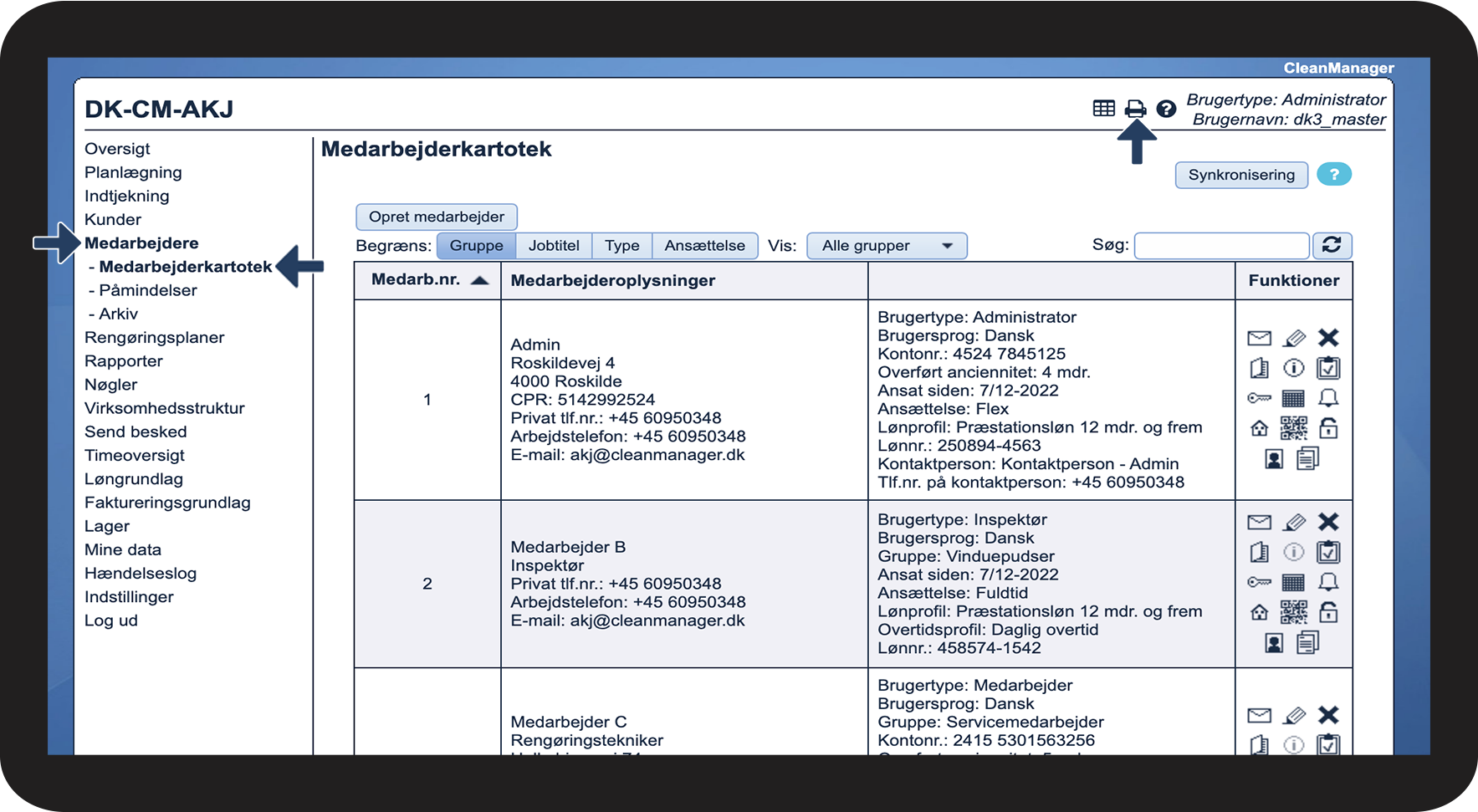This screenshot has height=812, width=1478.
Task: Toggle the Gruppe filter button
Action: click(x=476, y=245)
